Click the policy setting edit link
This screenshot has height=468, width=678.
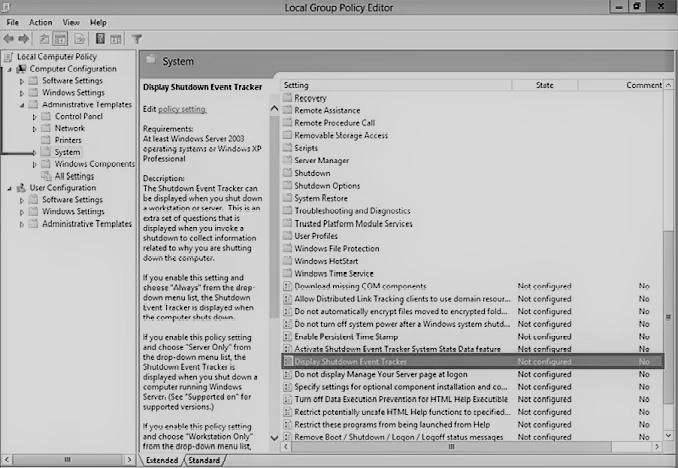[182, 109]
